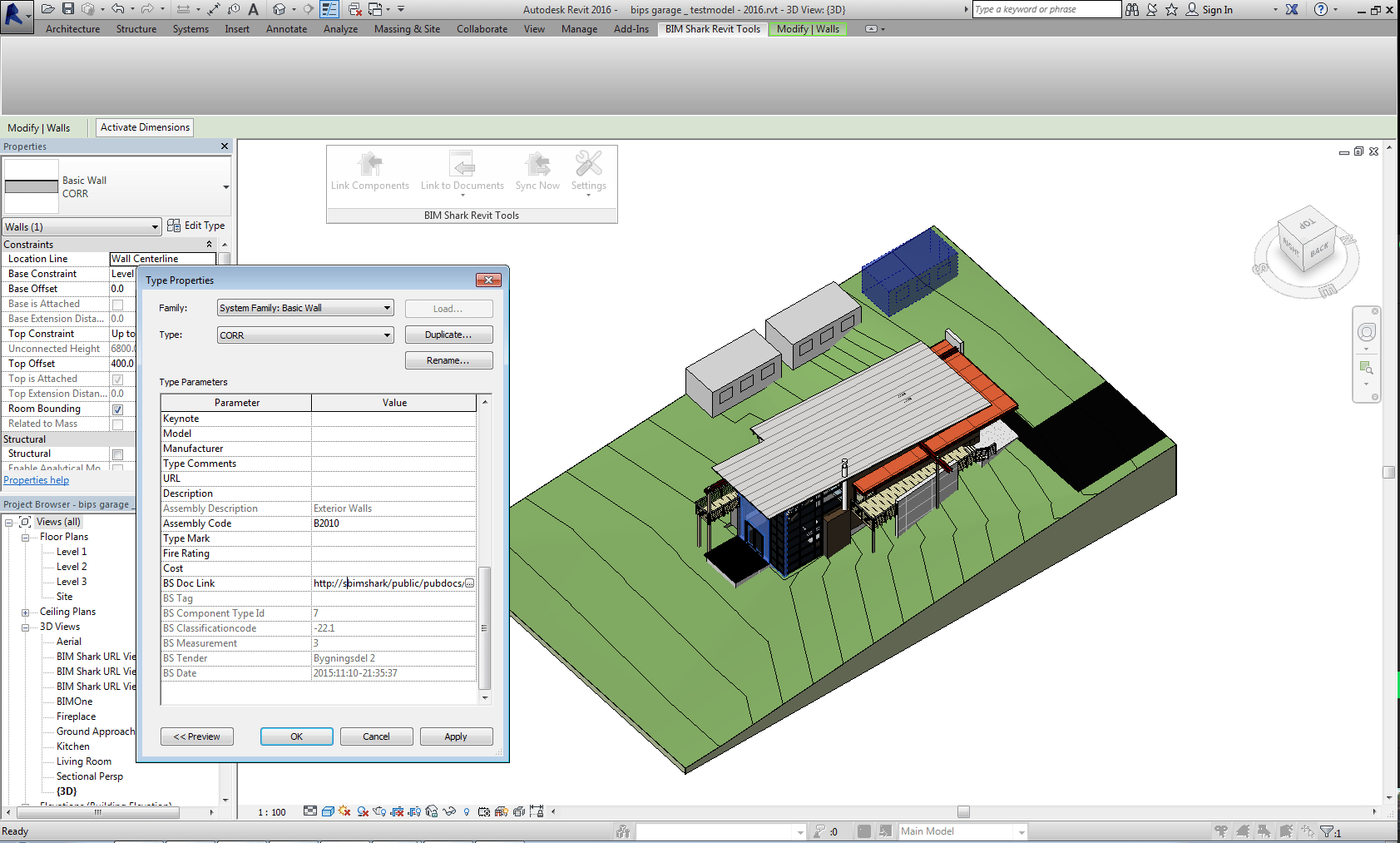Open the Main Model design options dropdown
Screen dimensions: 1400x843
pos(962,831)
